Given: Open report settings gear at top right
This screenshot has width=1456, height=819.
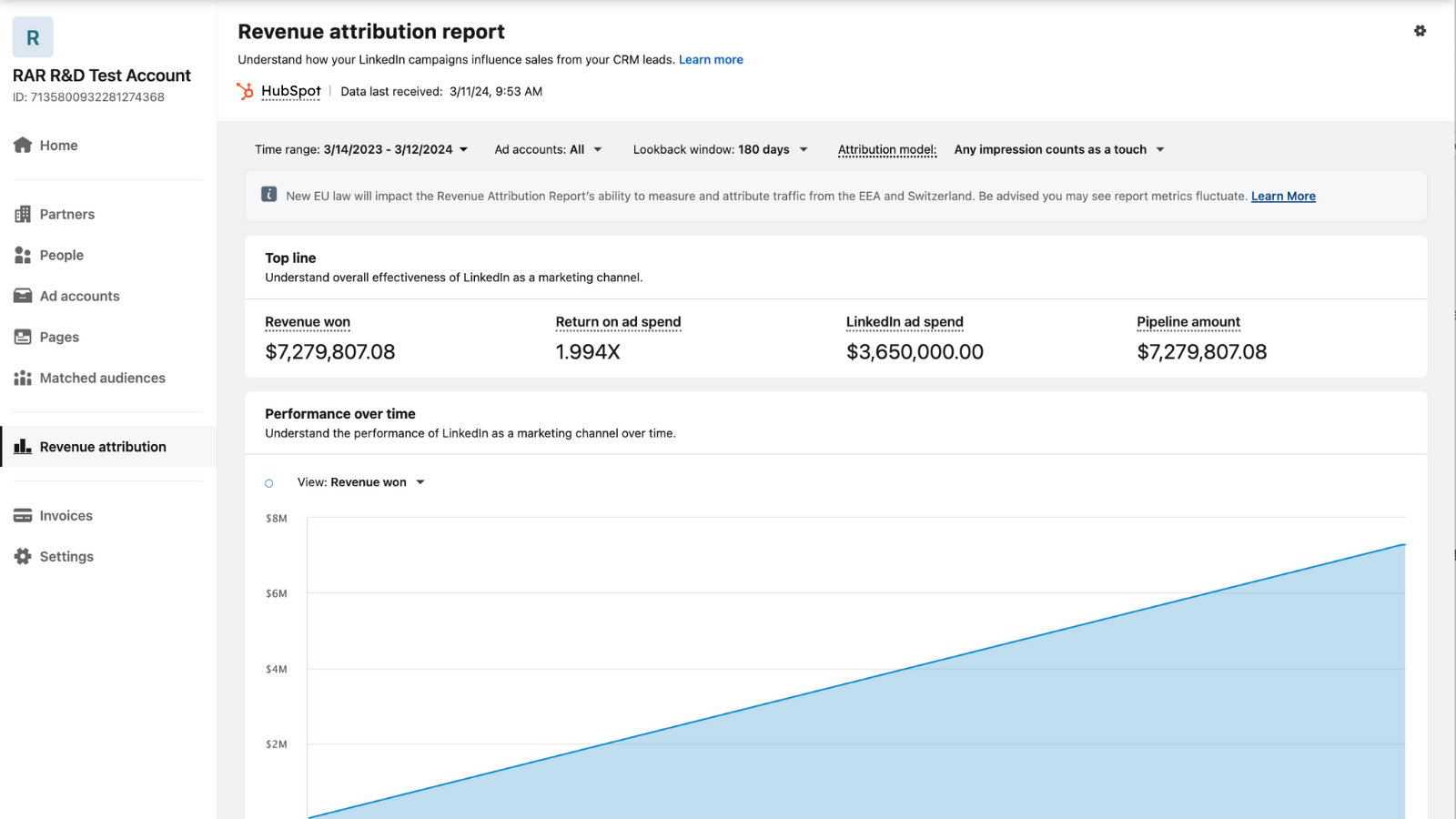Looking at the screenshot, I should [1420, 31].
